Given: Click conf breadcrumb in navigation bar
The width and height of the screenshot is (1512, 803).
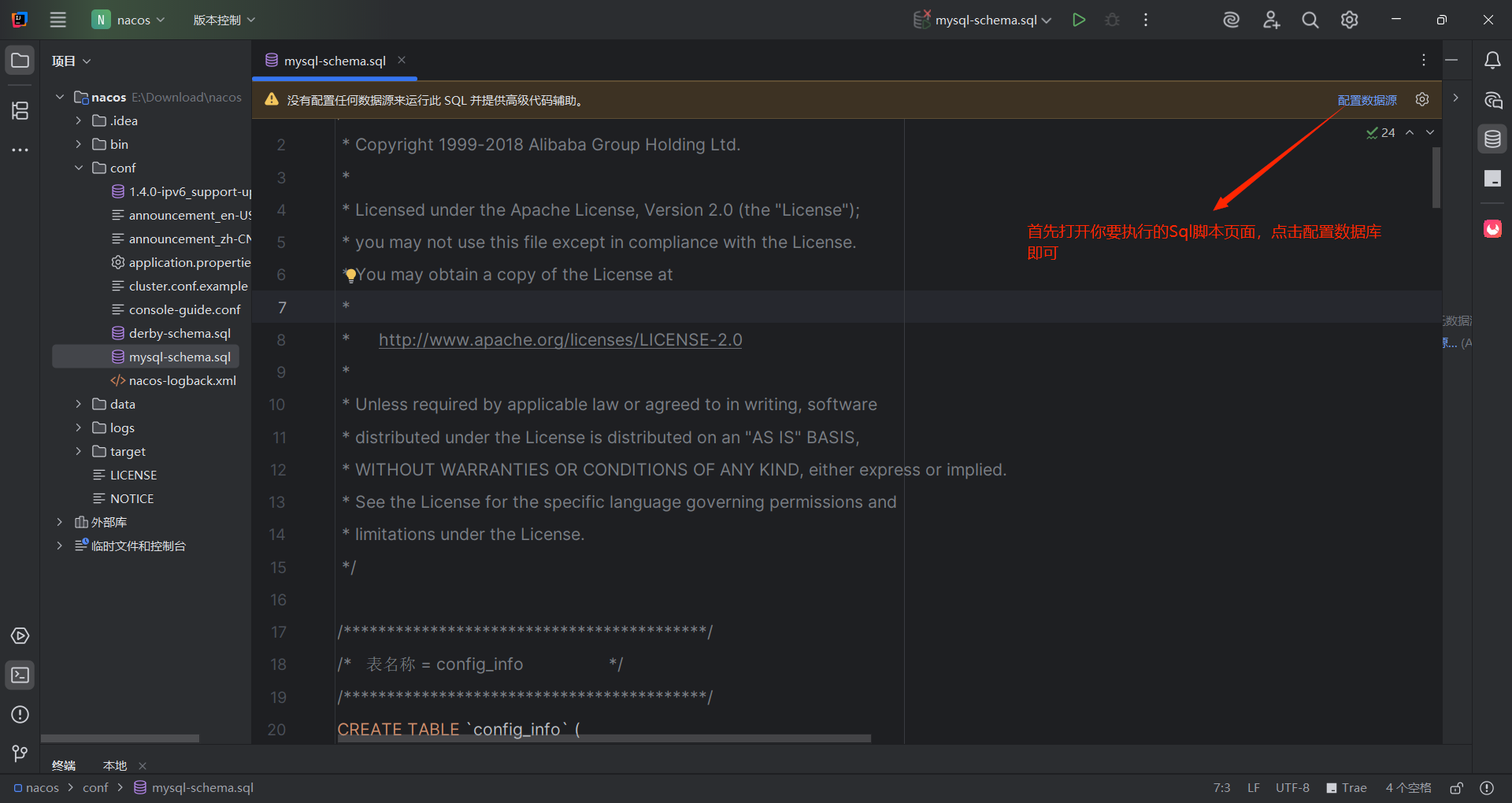Looking at the screenshot, I should [95, 788].
